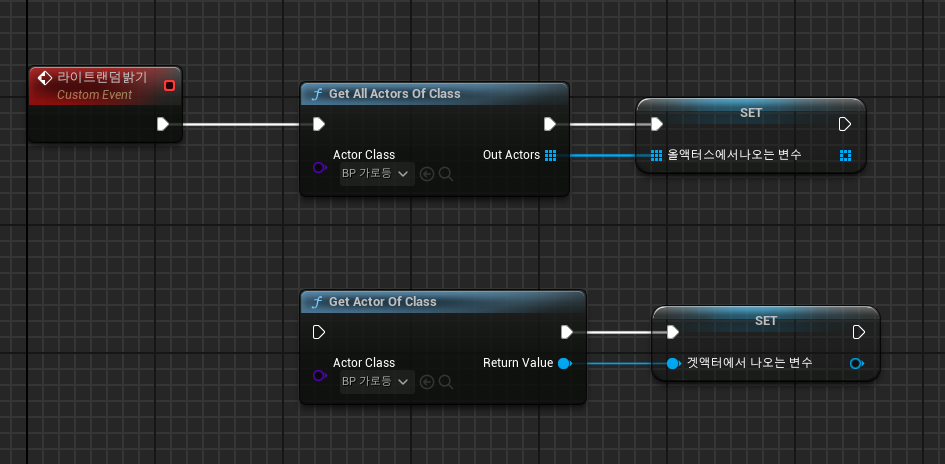Click output exec pin of 올액터스에서나오는 변수 SET node

(845, 124)
